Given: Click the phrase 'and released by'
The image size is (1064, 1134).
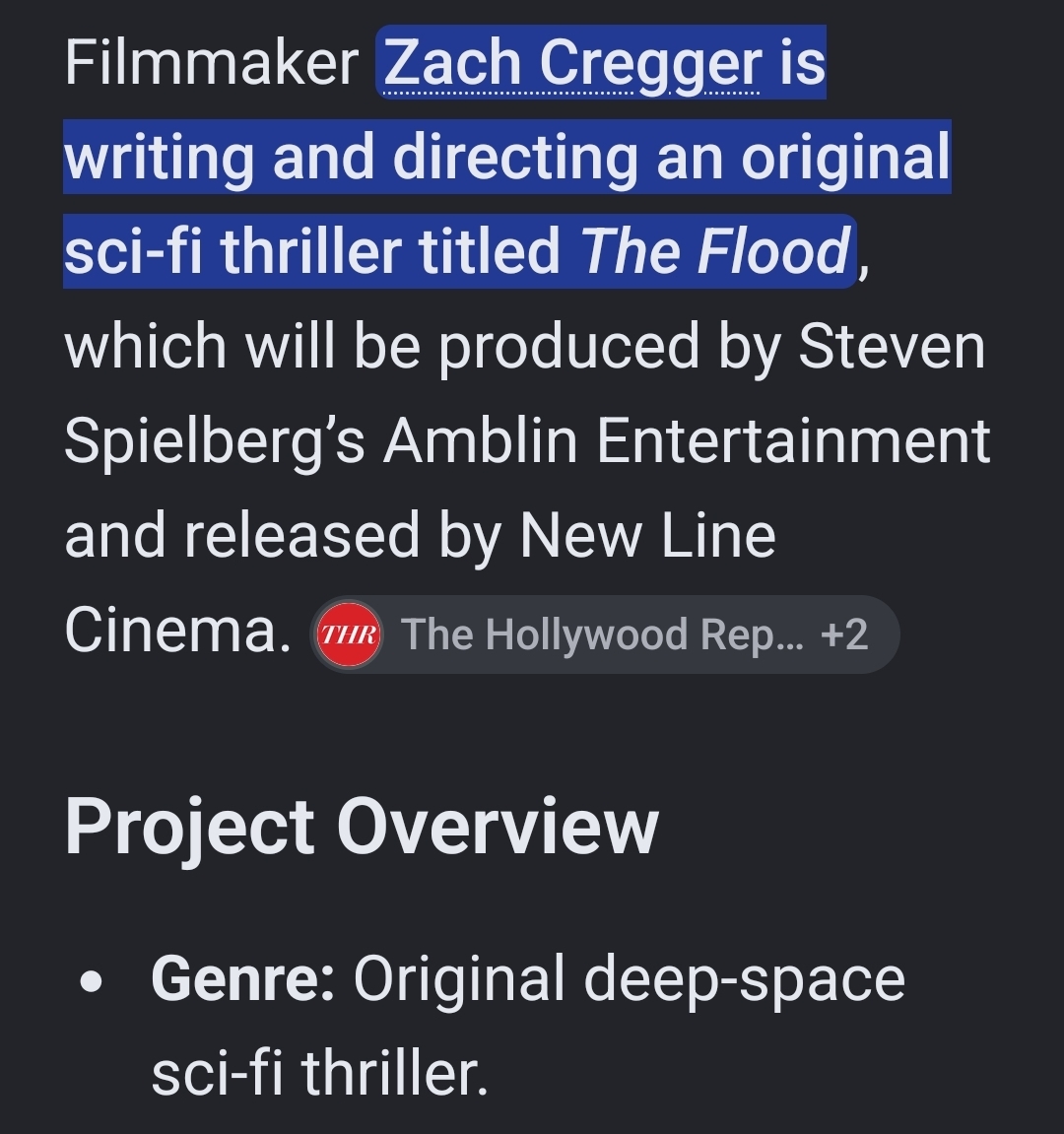Looking at the screenshot, I should 282,536.
